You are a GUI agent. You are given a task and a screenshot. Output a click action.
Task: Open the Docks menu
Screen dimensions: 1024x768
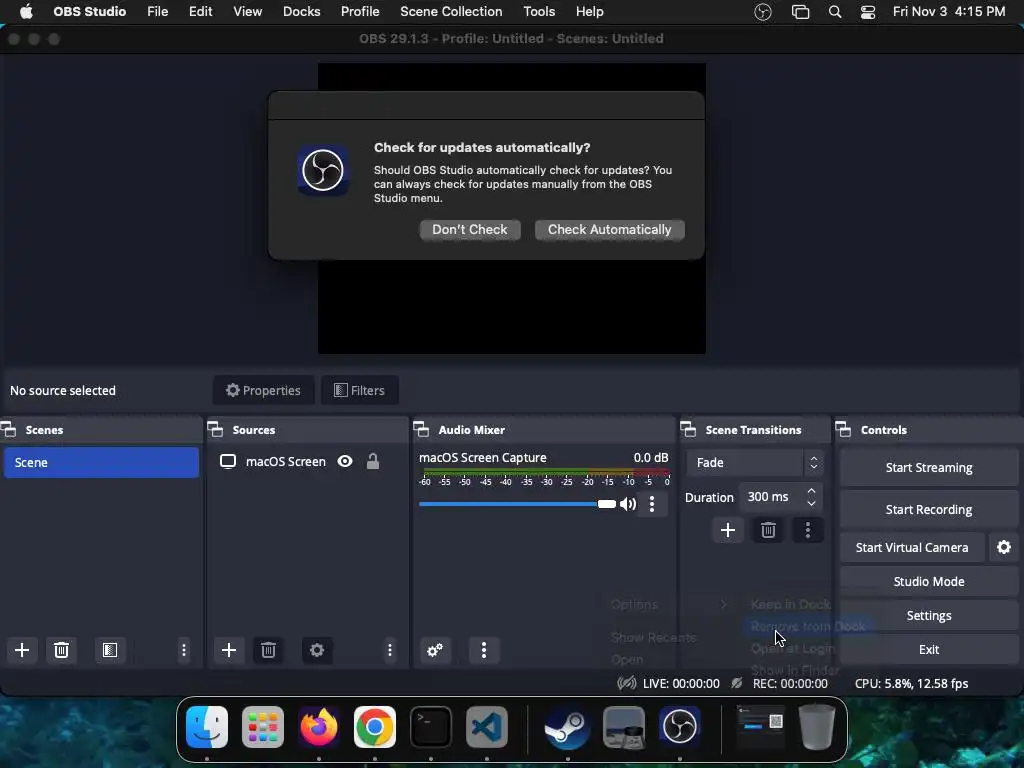tap(302, 12)
